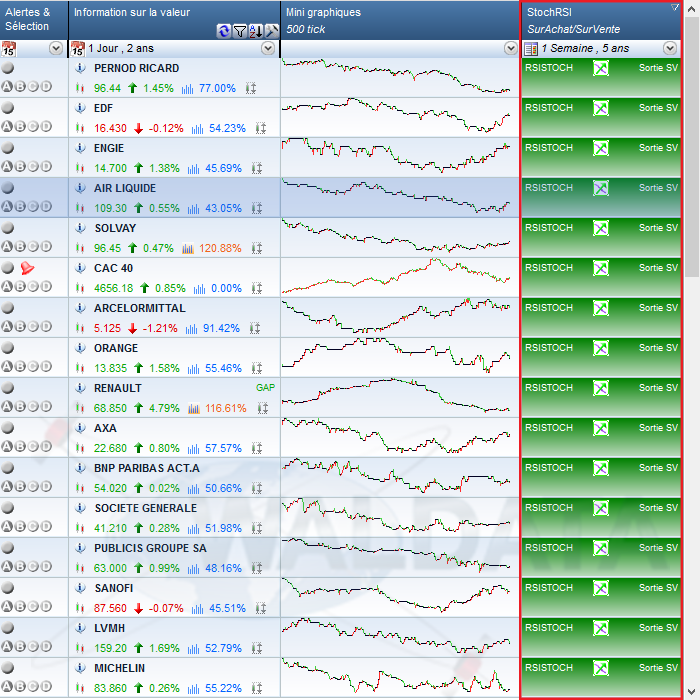Toggle selection A for ORANGE

pyautogui.click(x=7, y=366)
